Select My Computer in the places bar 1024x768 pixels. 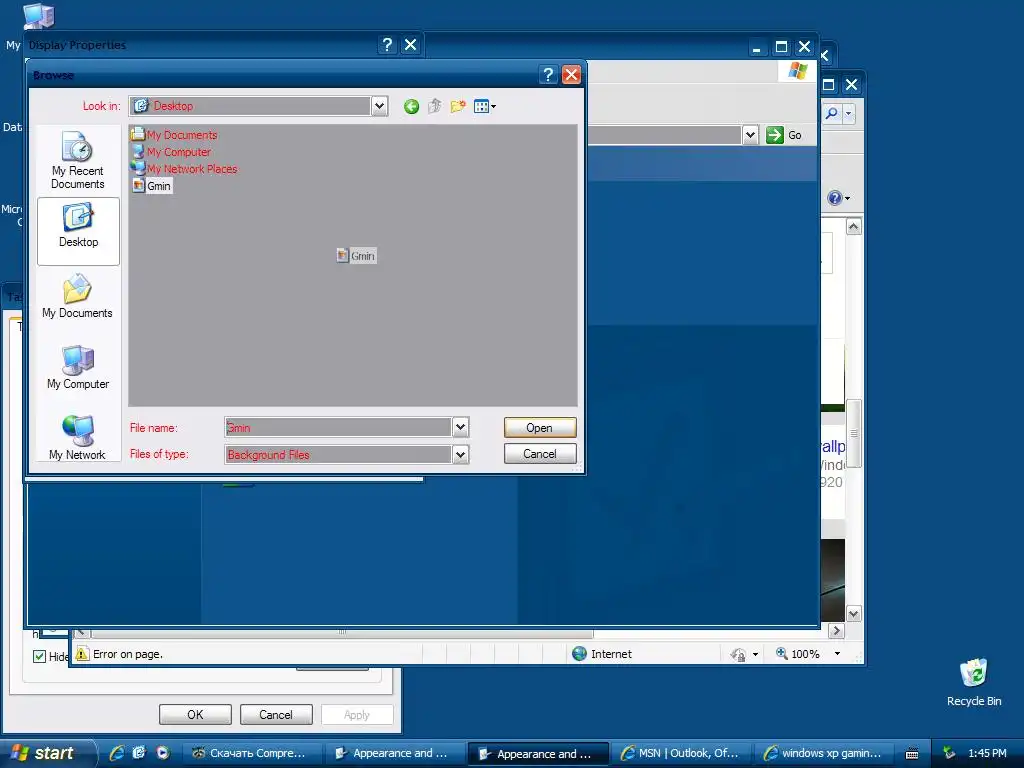(x=78, y=368)
